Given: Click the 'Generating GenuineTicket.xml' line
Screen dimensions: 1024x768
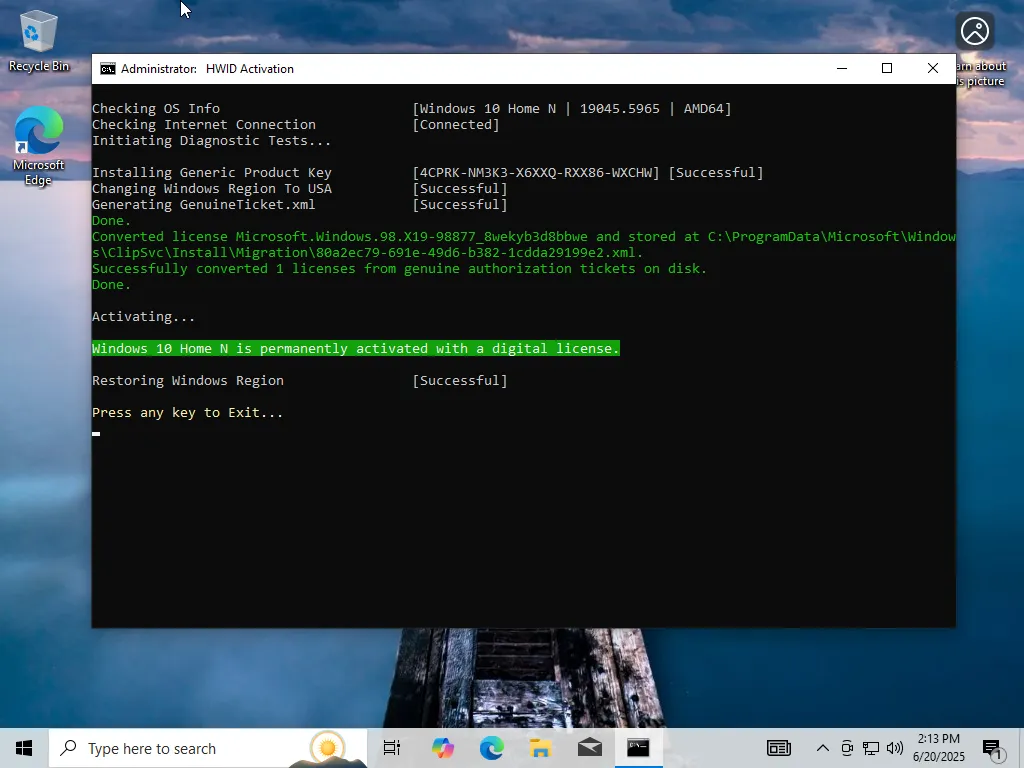Looking at the screenshot, I should tap(300, 204).
